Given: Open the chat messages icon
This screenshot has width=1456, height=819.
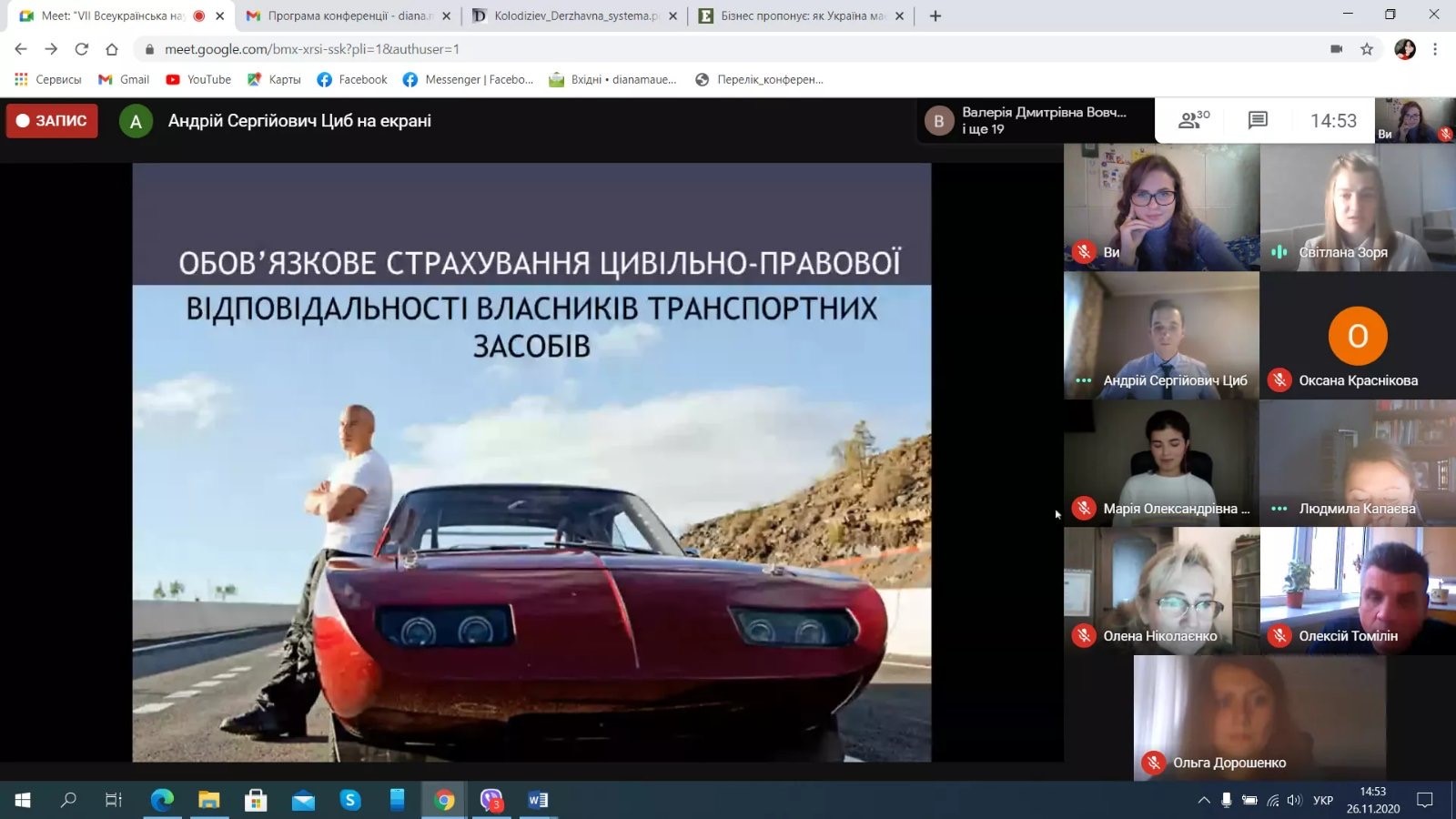Looking at the screenshot, I should [x=1258, y=120].
